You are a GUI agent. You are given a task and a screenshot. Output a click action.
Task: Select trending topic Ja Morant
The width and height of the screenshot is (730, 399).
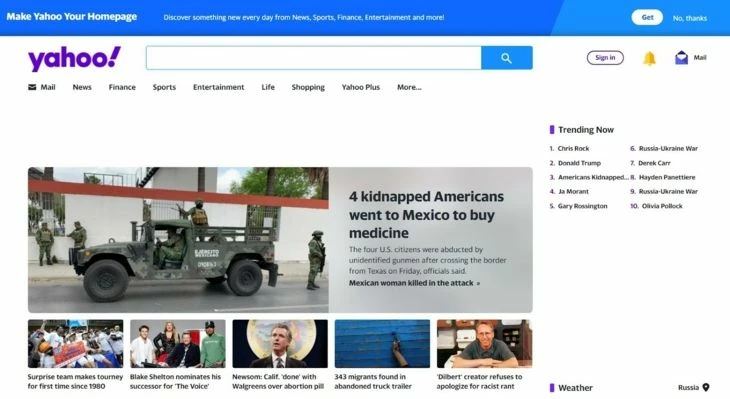point(573,191)
